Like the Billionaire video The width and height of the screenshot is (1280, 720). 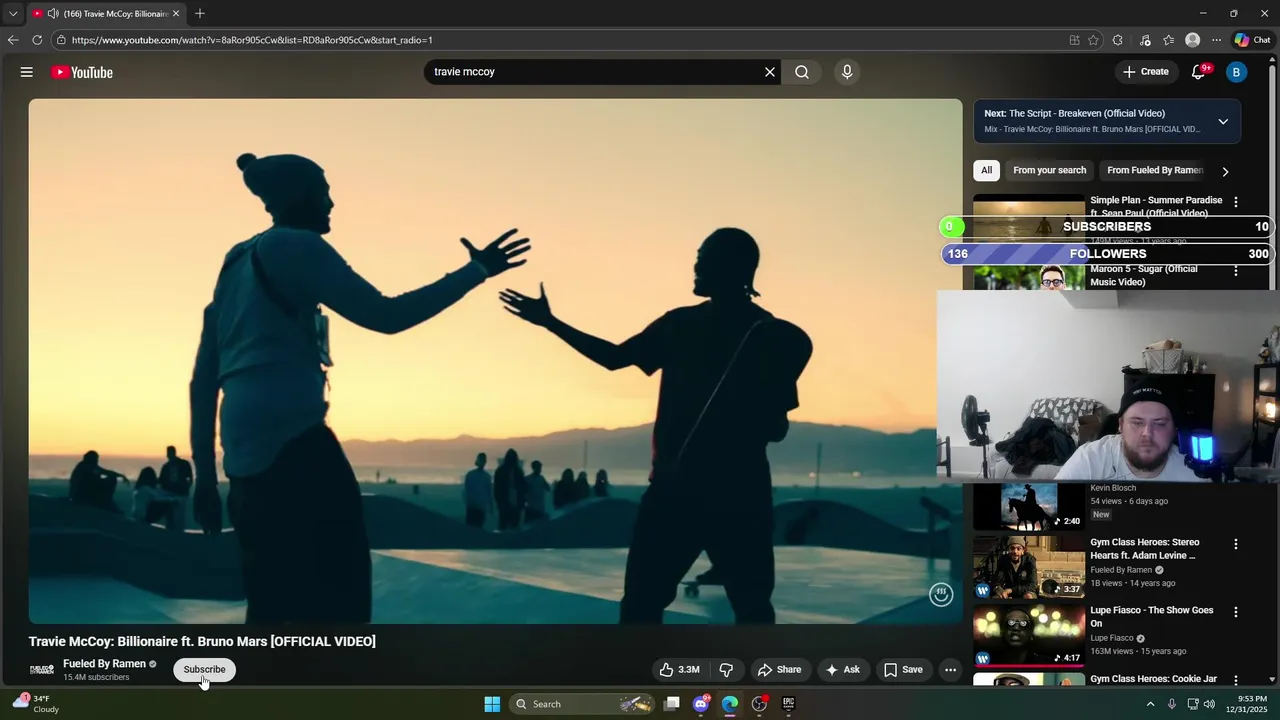click(679, 670)
